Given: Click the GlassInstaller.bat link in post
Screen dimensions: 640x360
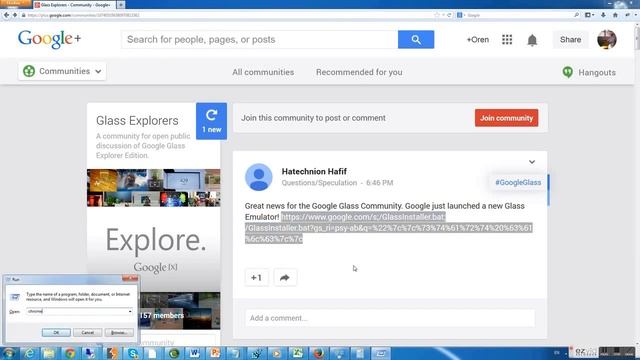Looking at the screenshot, I should 389,228.
